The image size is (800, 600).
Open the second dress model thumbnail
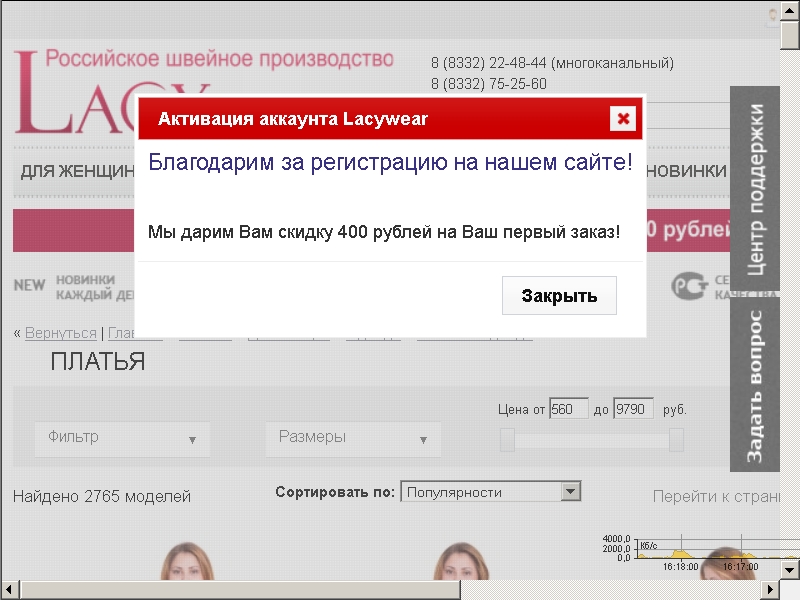pos(461,561)
